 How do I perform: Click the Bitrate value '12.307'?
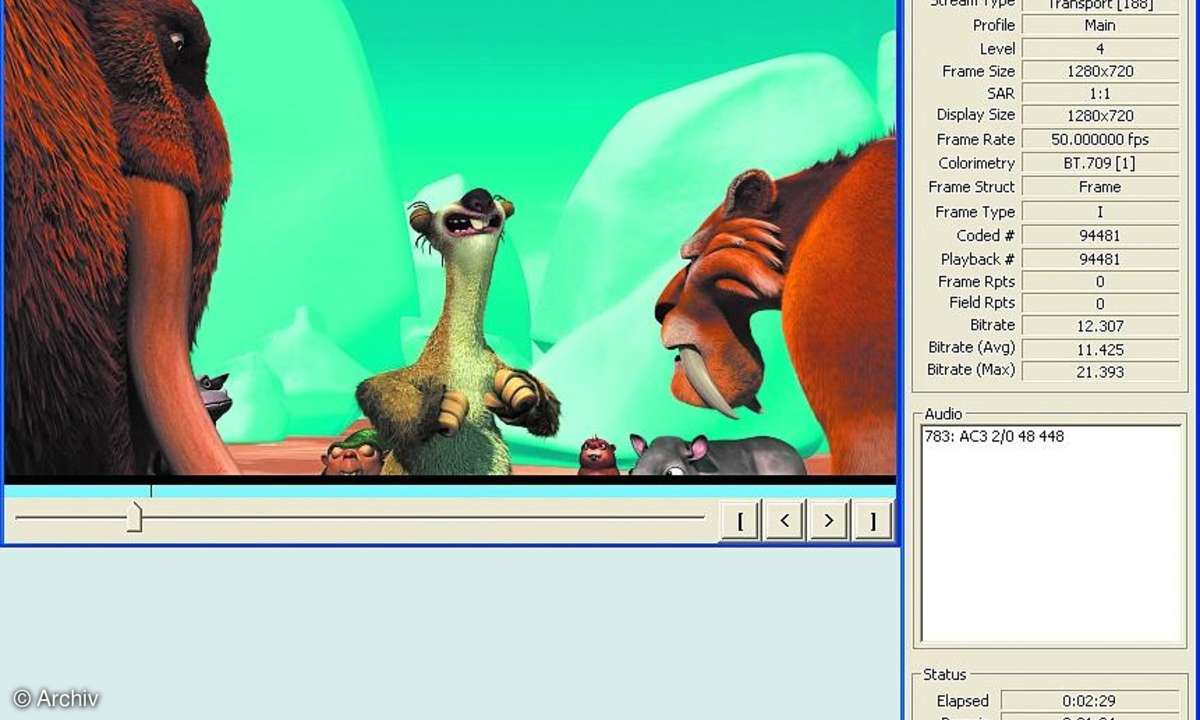click(1100, 326)
